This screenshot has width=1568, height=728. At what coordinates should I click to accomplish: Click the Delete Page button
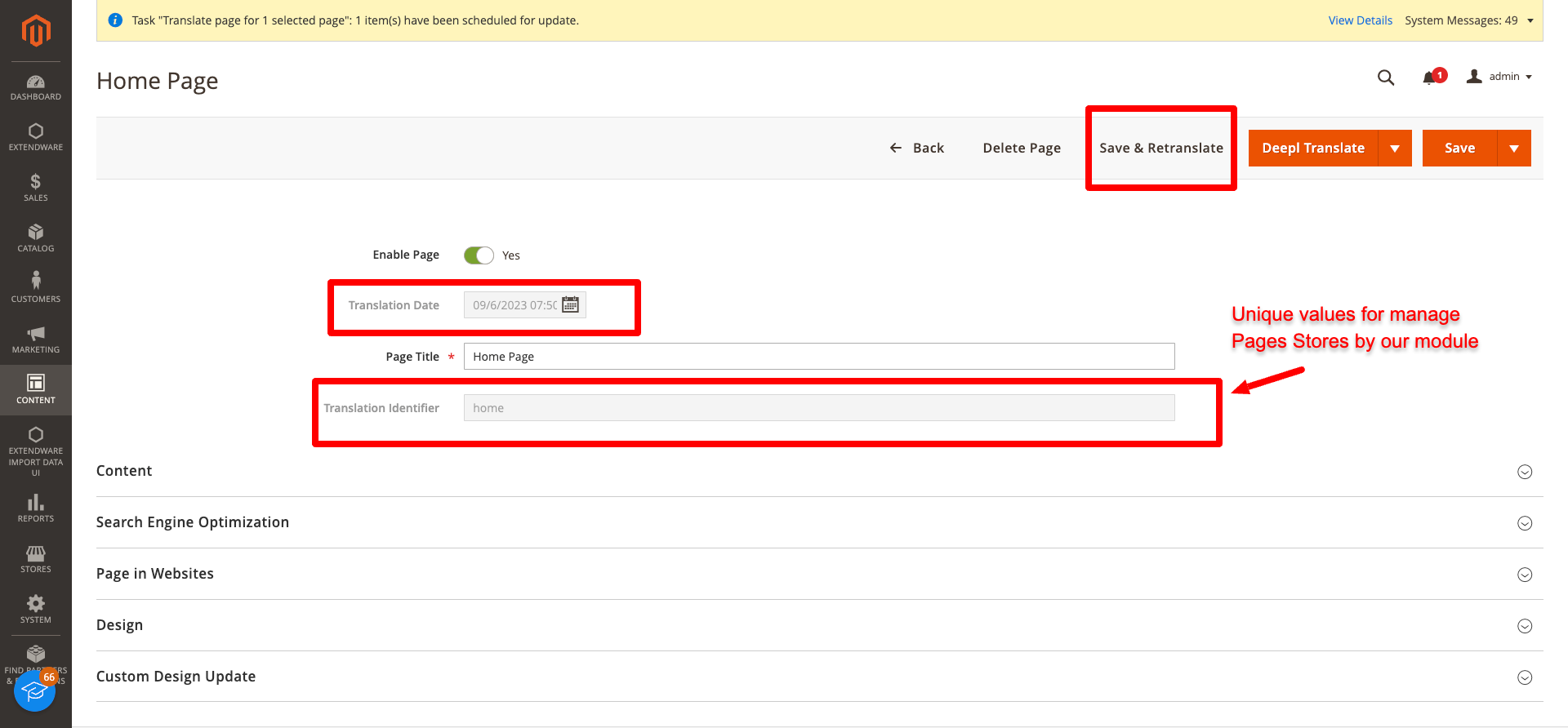click(1022, 148)
